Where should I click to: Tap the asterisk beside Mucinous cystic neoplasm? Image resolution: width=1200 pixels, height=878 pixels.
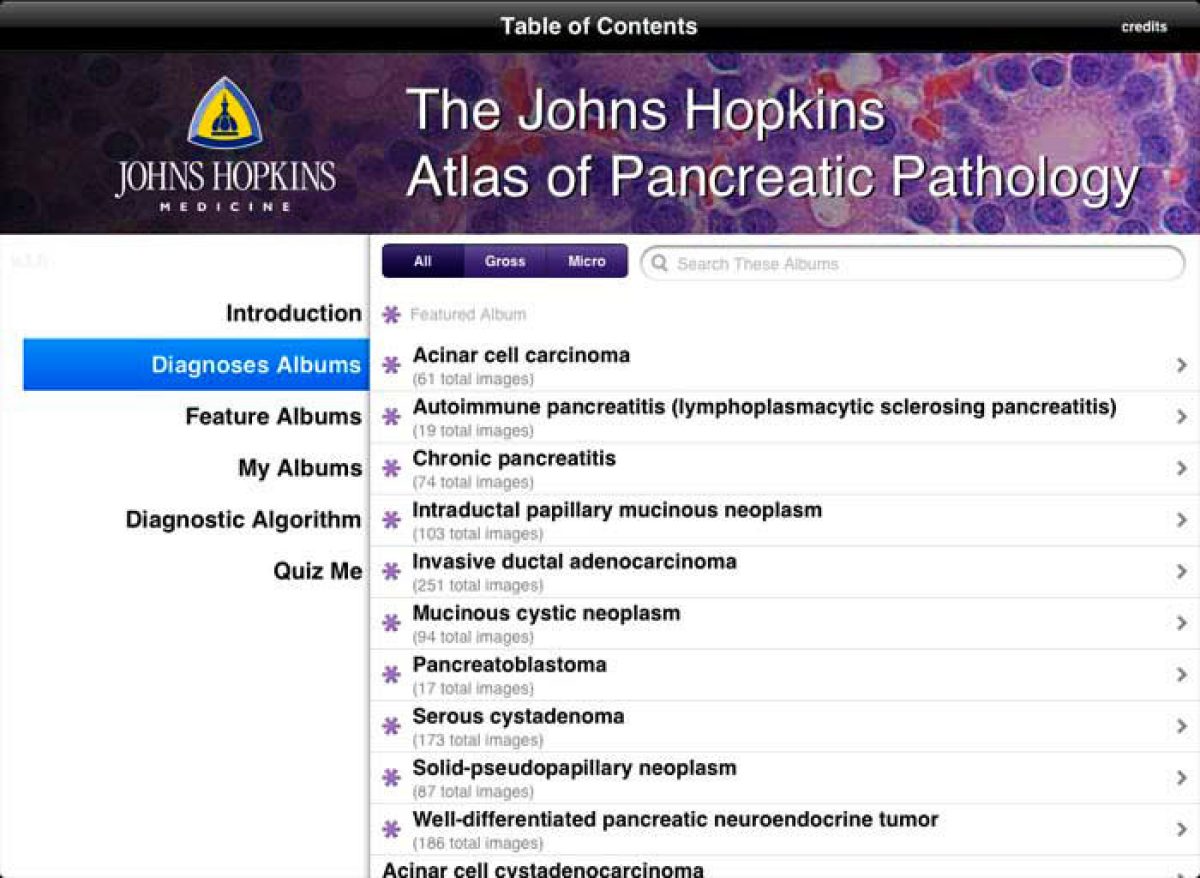(390, 621)
